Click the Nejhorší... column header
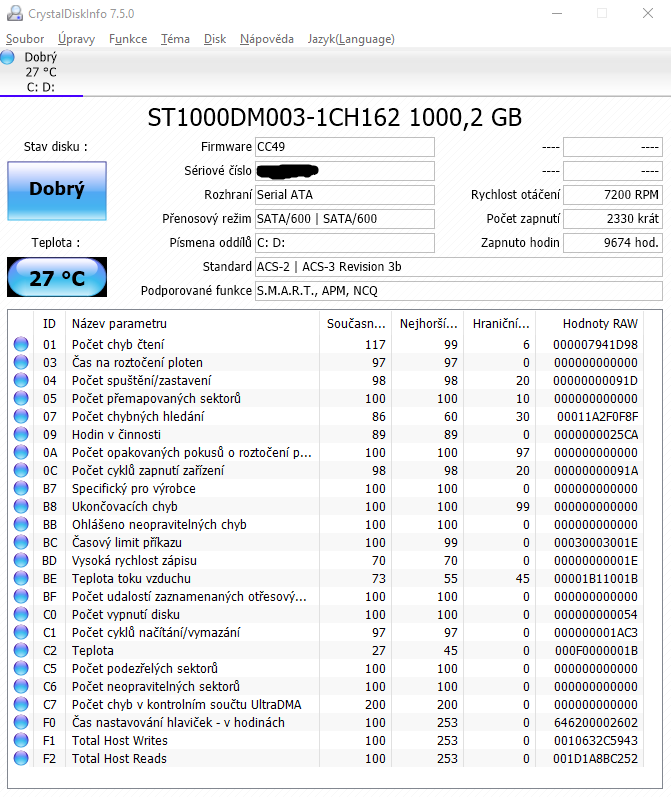 pos(429,324)
